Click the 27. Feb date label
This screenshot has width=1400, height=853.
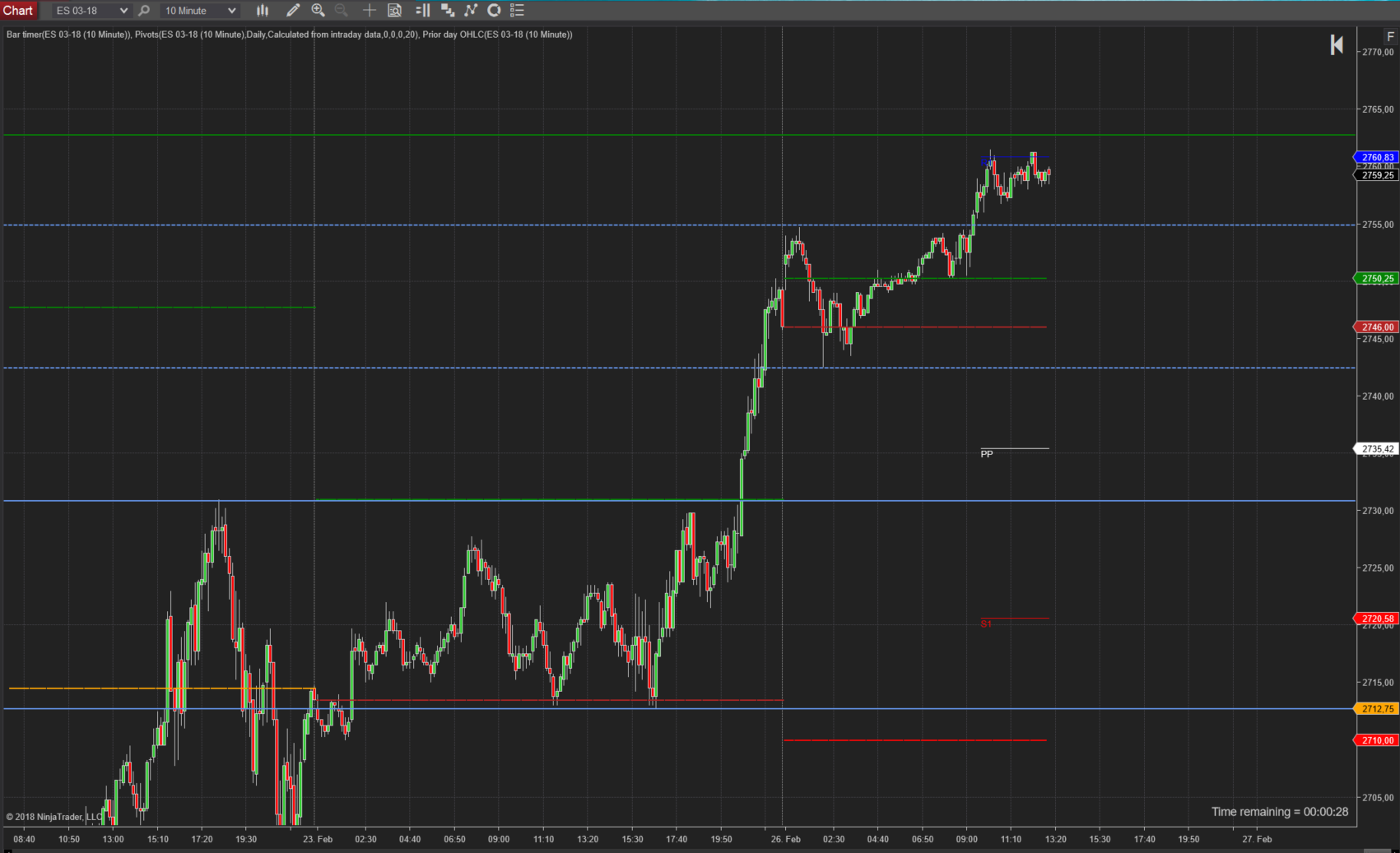(x=1257, y=839)
